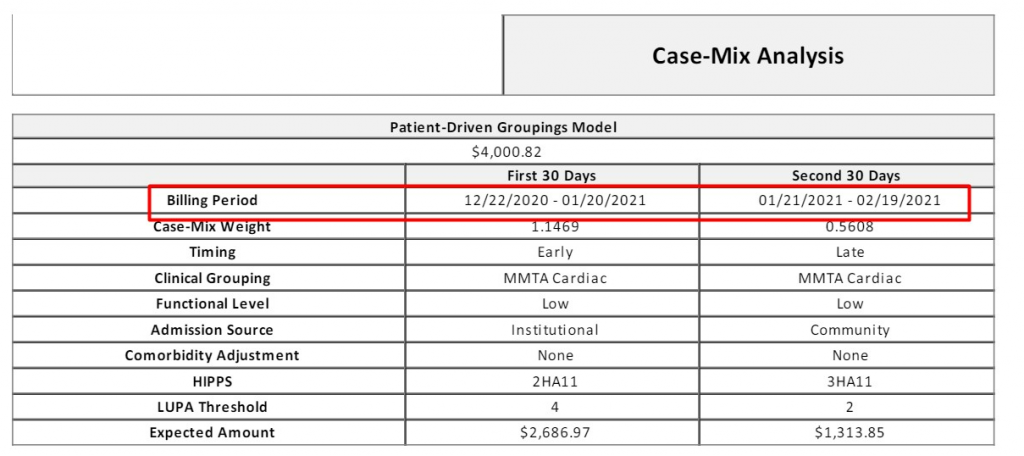The height and width of the screenshot is (456, 1024).
Task: Click the 01/21/2021 - 02/19/2021 date range
Action: [x=850, y=201]
